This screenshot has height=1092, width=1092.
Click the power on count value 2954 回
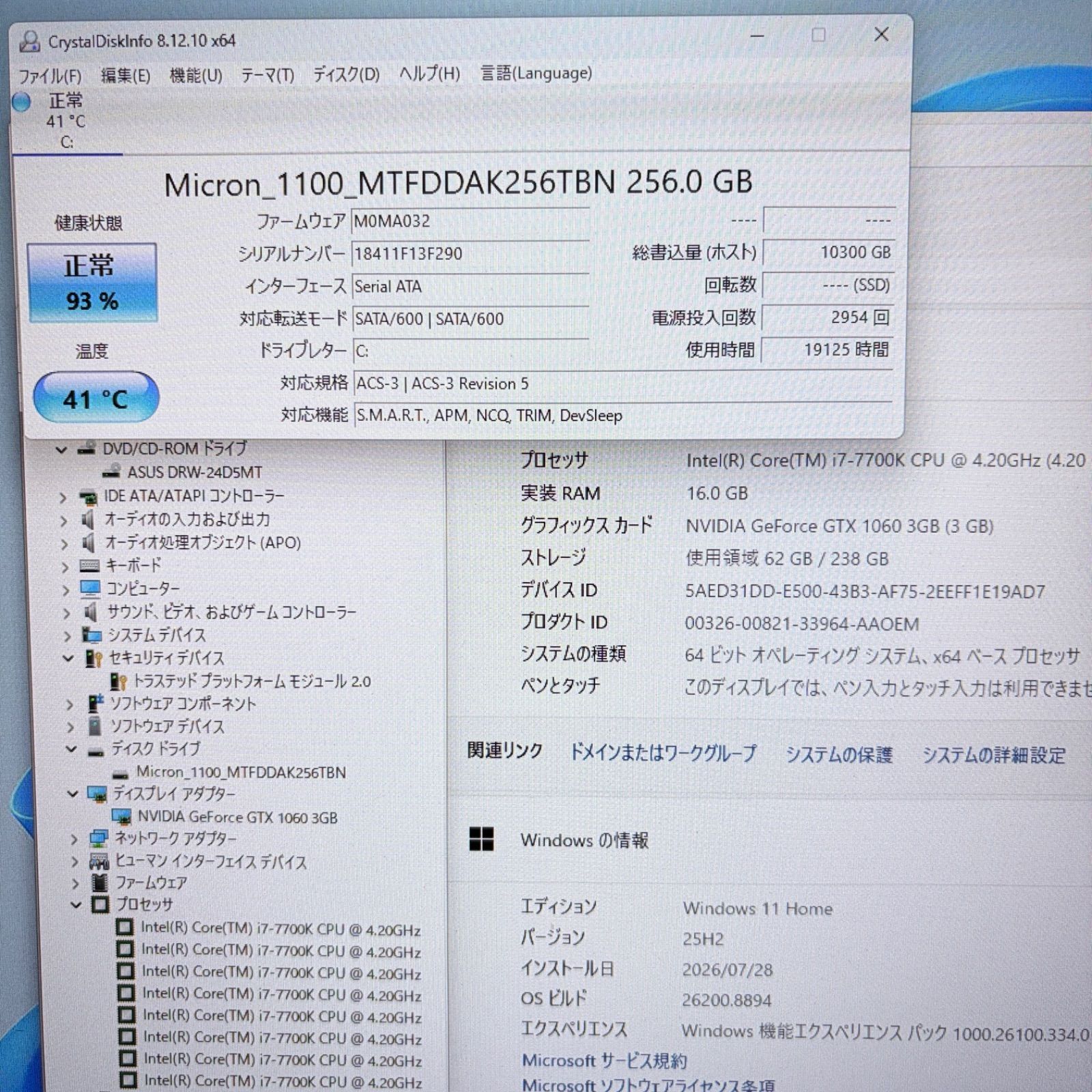click(828, 317)
